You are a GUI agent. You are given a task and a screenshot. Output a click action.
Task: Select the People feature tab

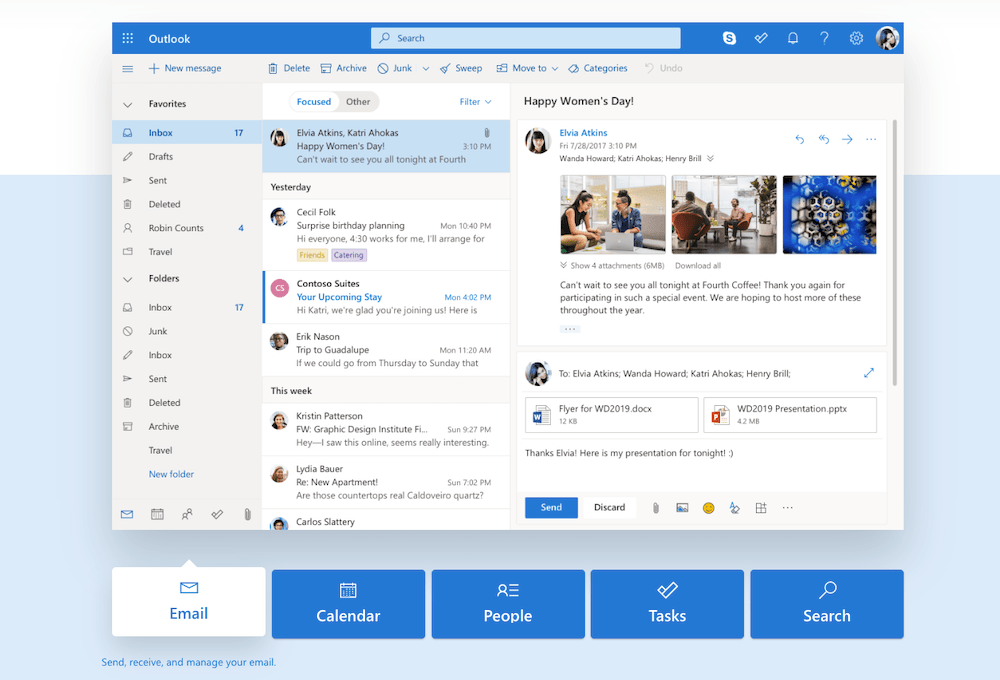click(508, 603)
